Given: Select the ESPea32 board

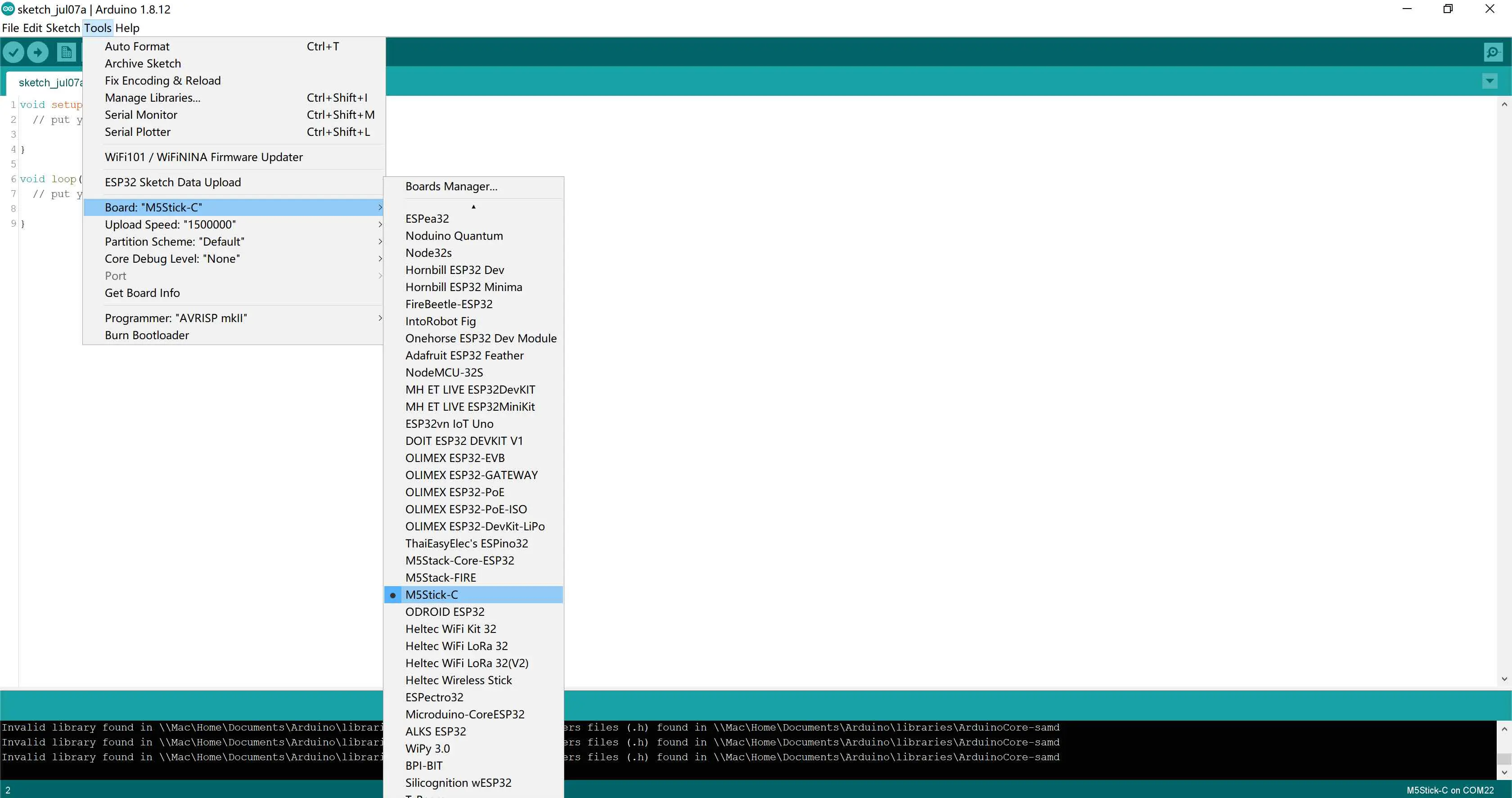Looking at the screenshot, I should click(x=473, y=218).
